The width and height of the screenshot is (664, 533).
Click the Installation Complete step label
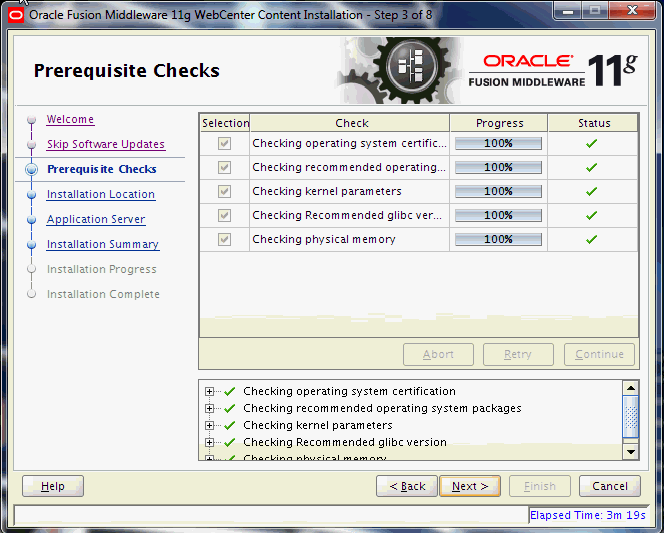[103, 294]
